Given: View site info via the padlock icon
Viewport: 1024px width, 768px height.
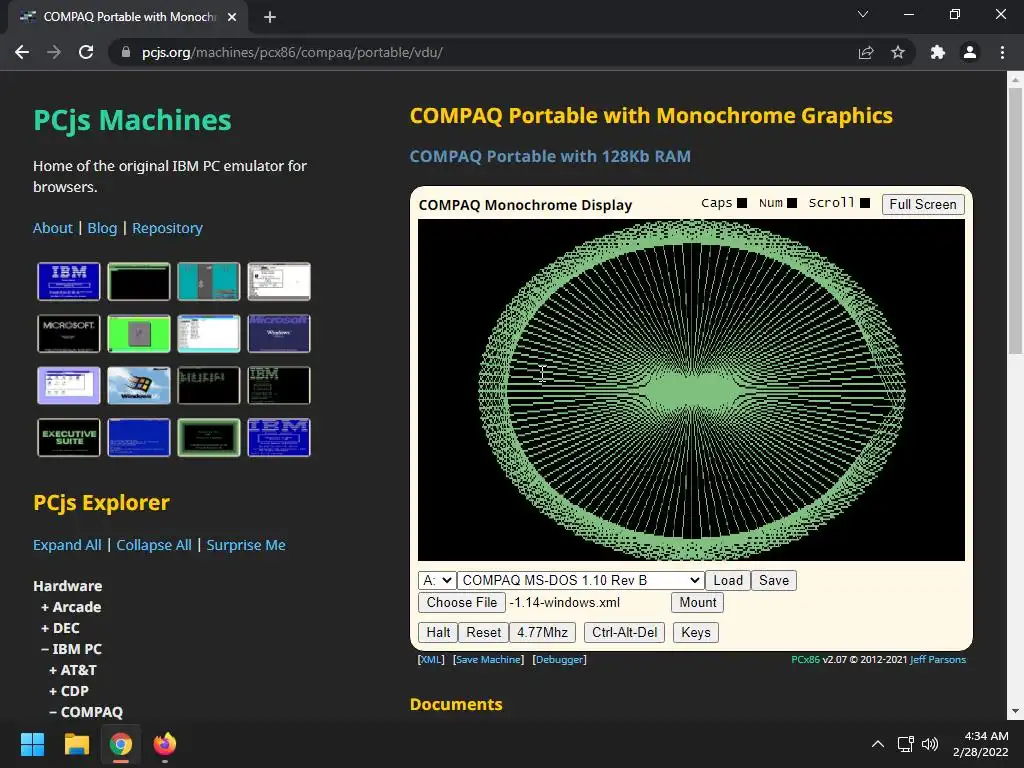Looking at the screenshot, I should pos(126,52).
